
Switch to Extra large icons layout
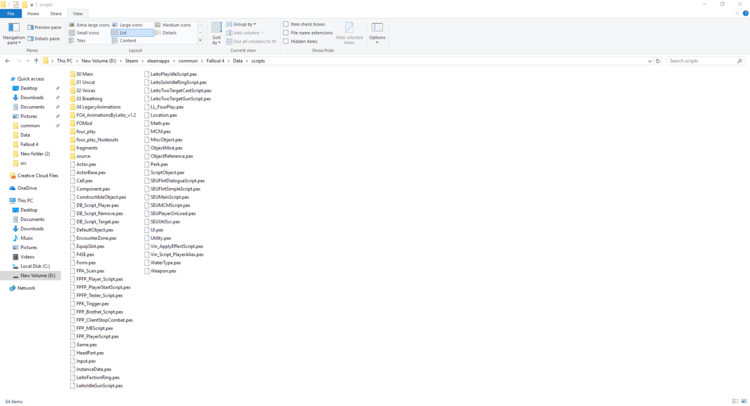click(x=89, y=25)
